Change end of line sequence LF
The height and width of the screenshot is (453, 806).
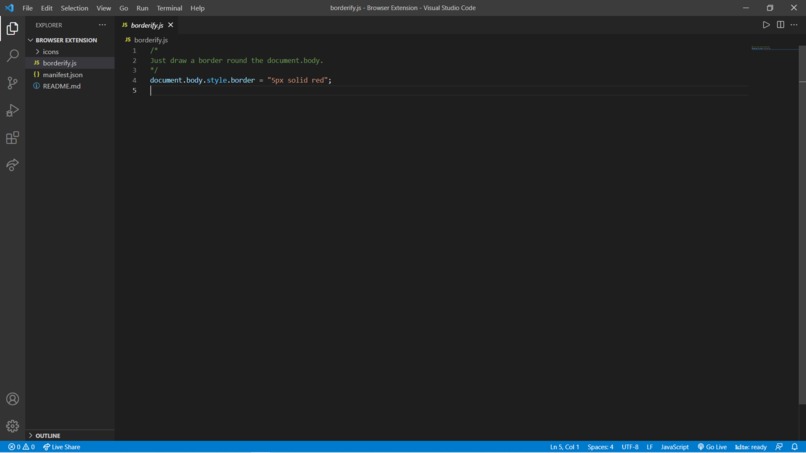(649, 447)
